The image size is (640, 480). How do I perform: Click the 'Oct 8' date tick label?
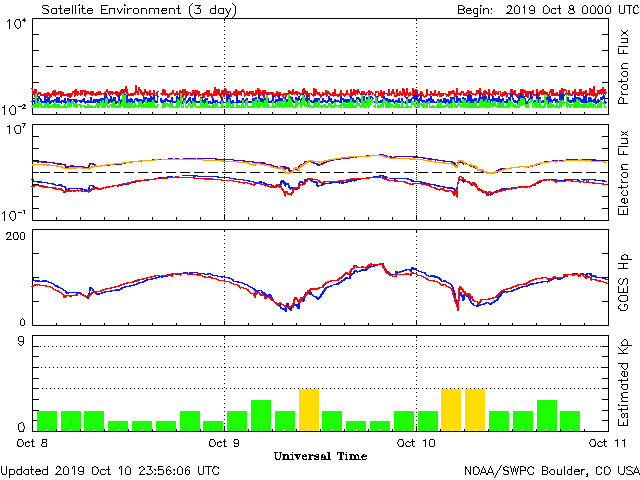point(32,443)
